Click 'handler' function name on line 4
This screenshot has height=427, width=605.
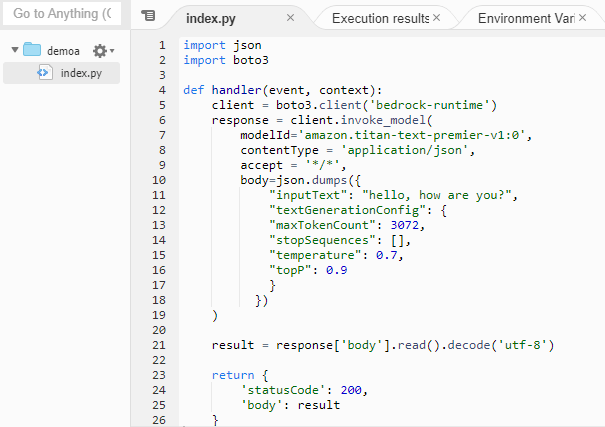click(x=237, y=90)
